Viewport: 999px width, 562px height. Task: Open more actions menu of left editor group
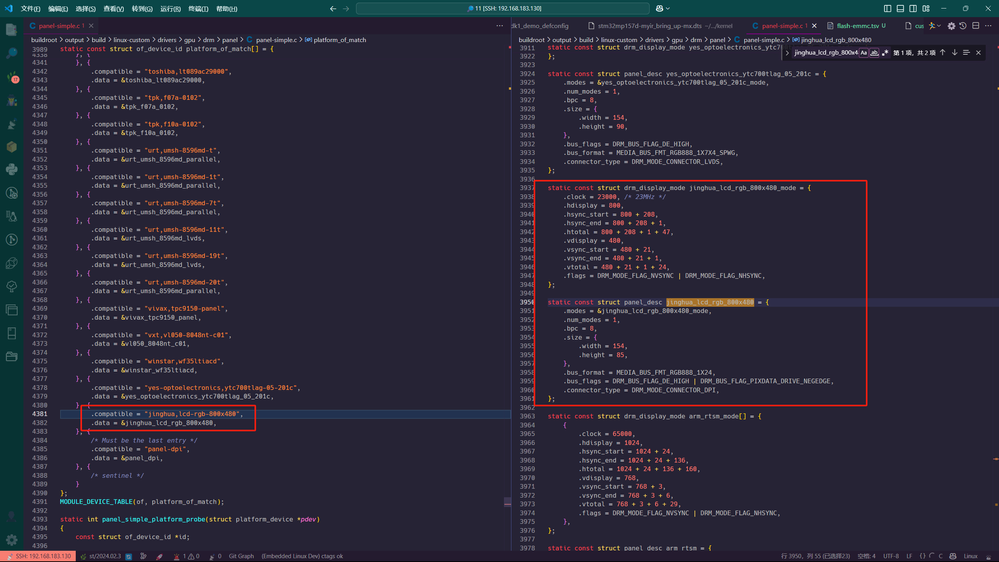tap(500, 26)
